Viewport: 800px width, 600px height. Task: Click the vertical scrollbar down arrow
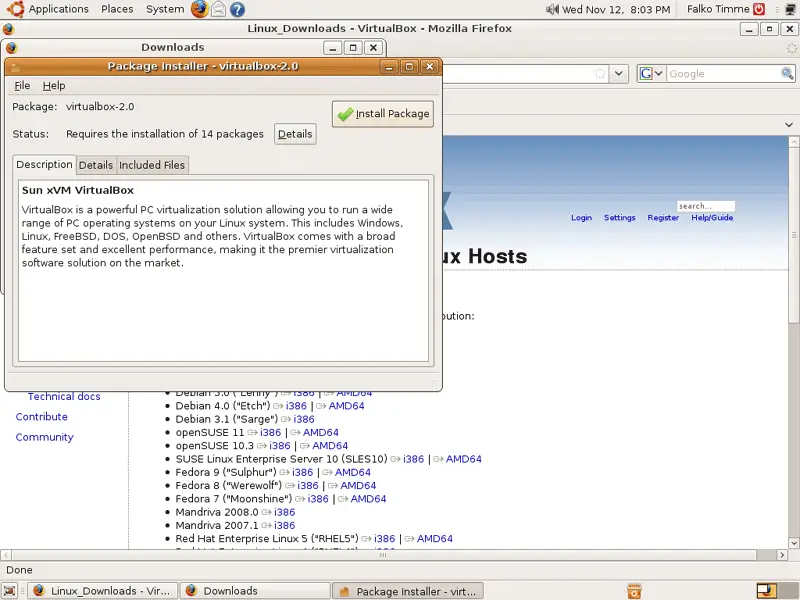click(793, 543)
